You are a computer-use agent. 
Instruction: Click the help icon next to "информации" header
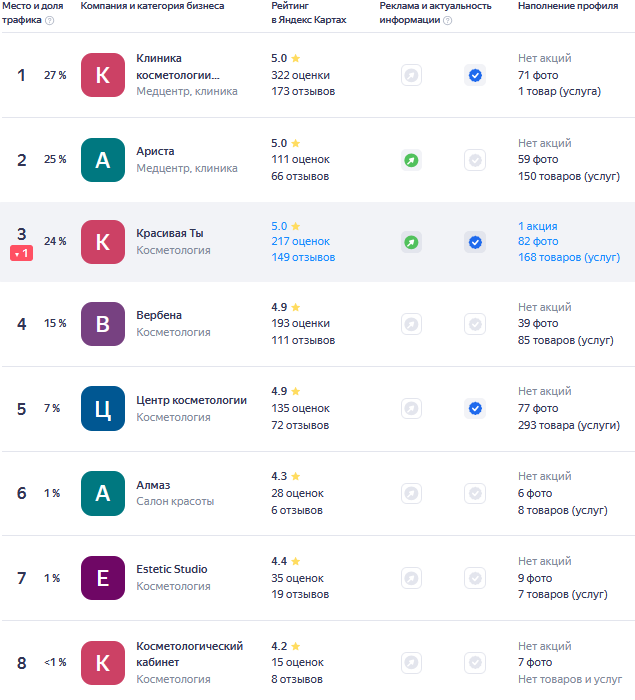coord(447,21)
